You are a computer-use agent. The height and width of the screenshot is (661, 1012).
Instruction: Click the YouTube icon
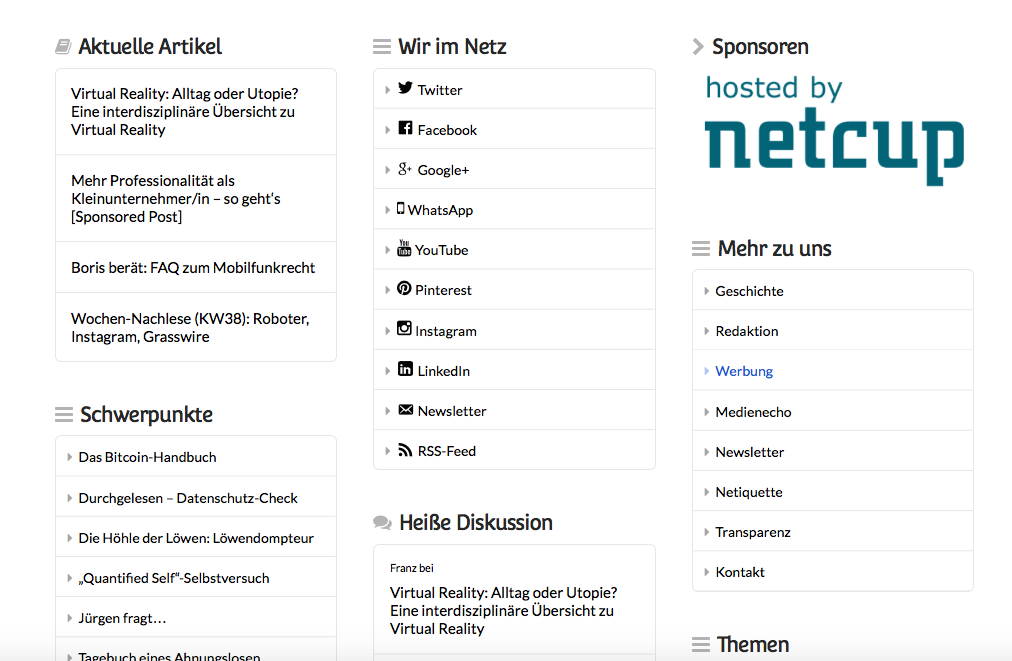tap(404, 248)
